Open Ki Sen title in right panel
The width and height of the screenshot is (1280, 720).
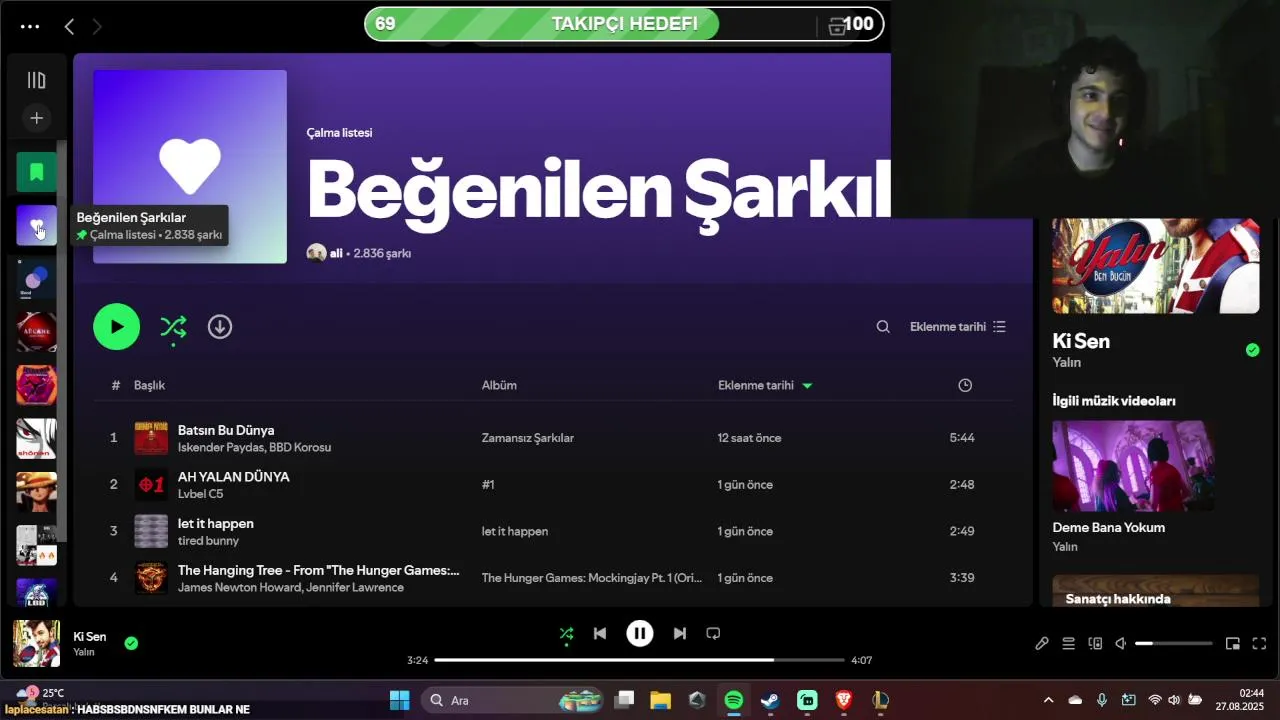point(1081,341)
